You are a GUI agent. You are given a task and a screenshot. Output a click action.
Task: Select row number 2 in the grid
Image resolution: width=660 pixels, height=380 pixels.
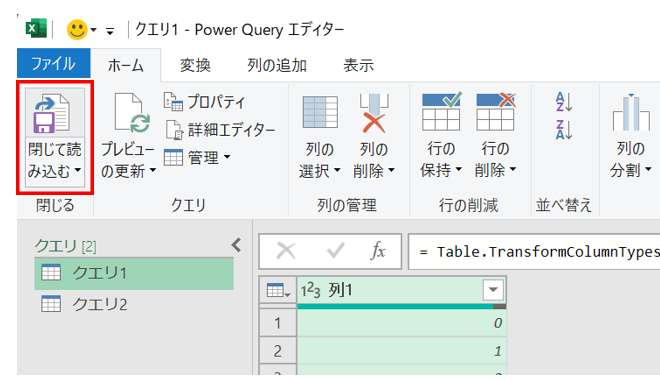click(278, 351)
